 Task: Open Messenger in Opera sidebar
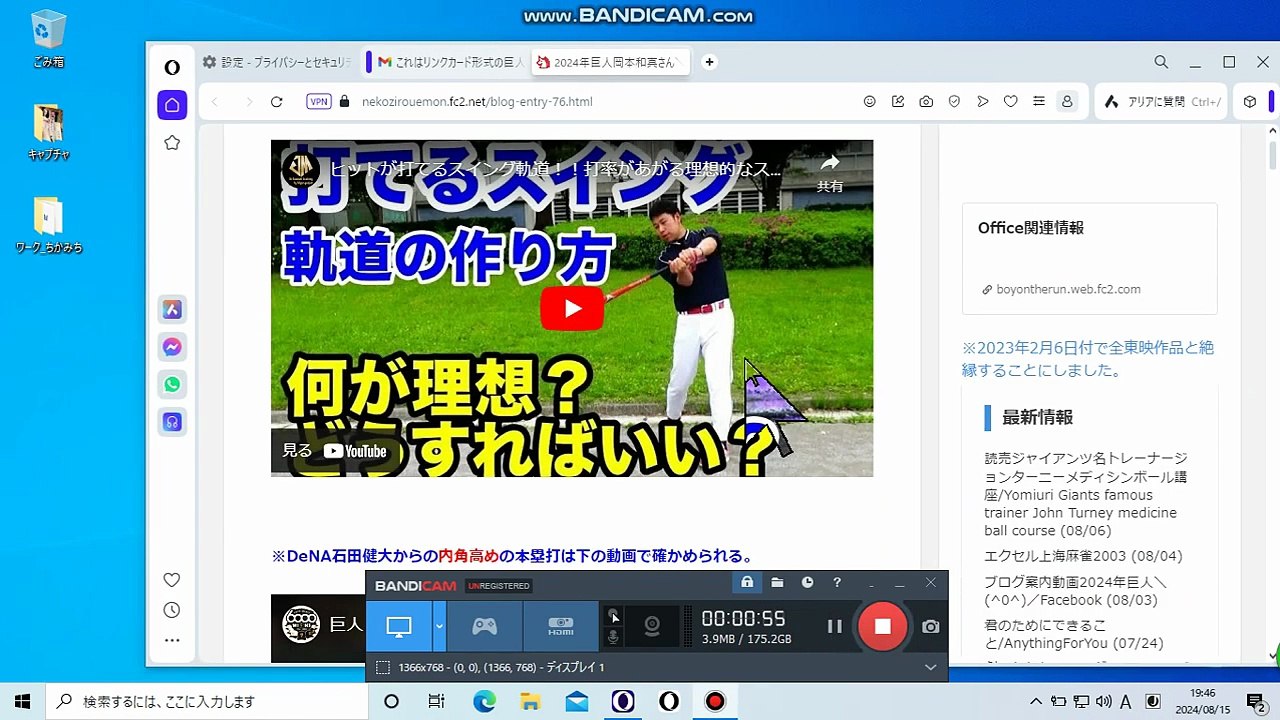point(172,347)
